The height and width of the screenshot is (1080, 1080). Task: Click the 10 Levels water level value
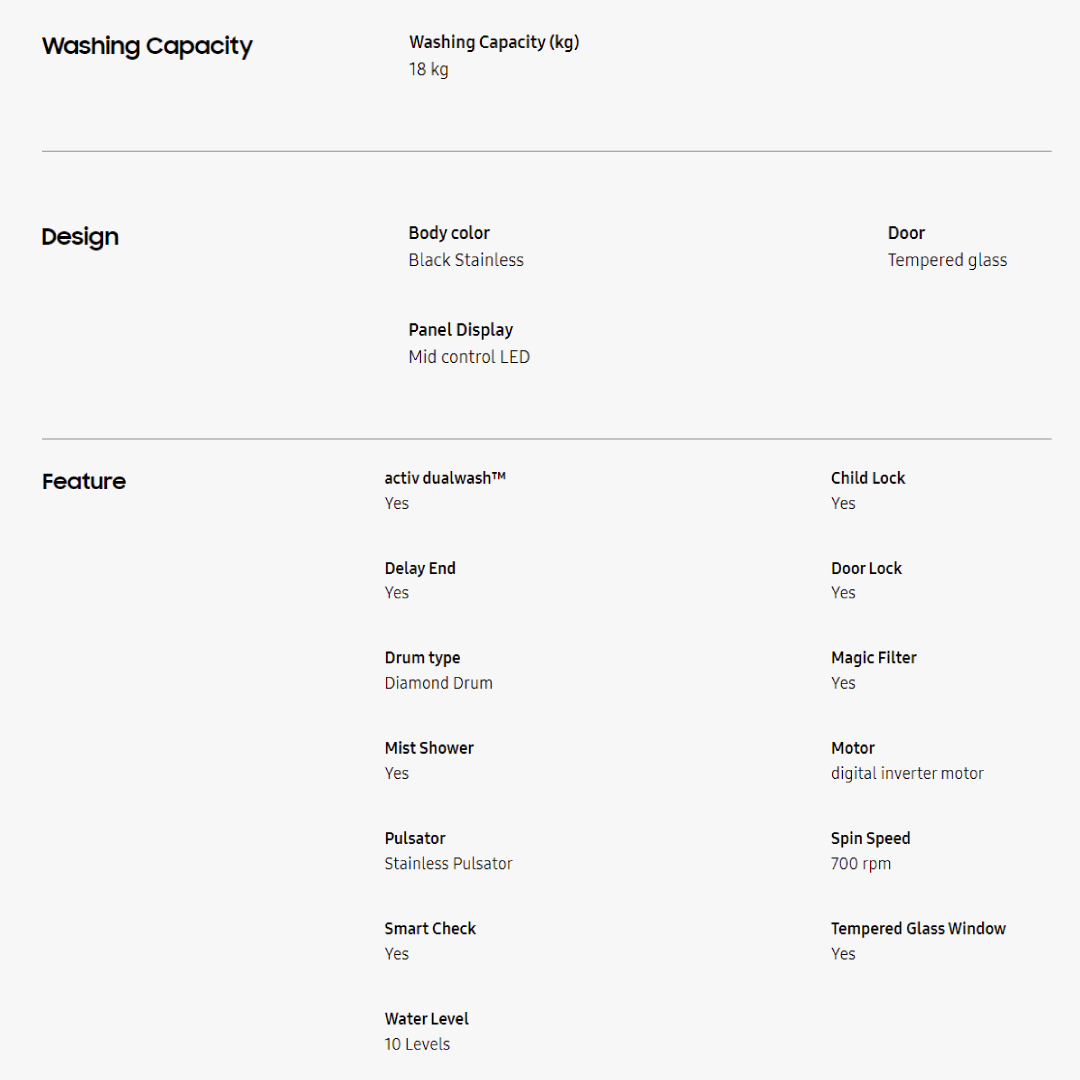pos(417,1044)
